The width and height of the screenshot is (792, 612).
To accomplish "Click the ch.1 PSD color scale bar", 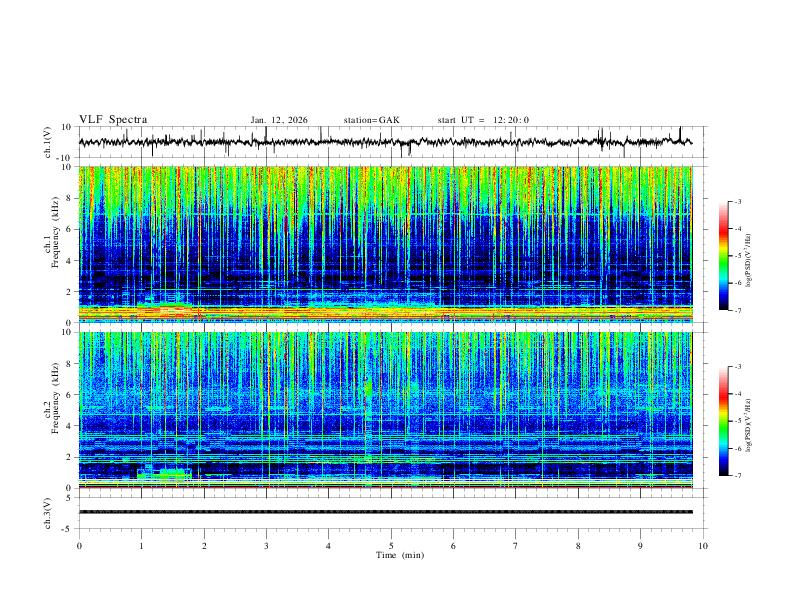I will point(723,256).
